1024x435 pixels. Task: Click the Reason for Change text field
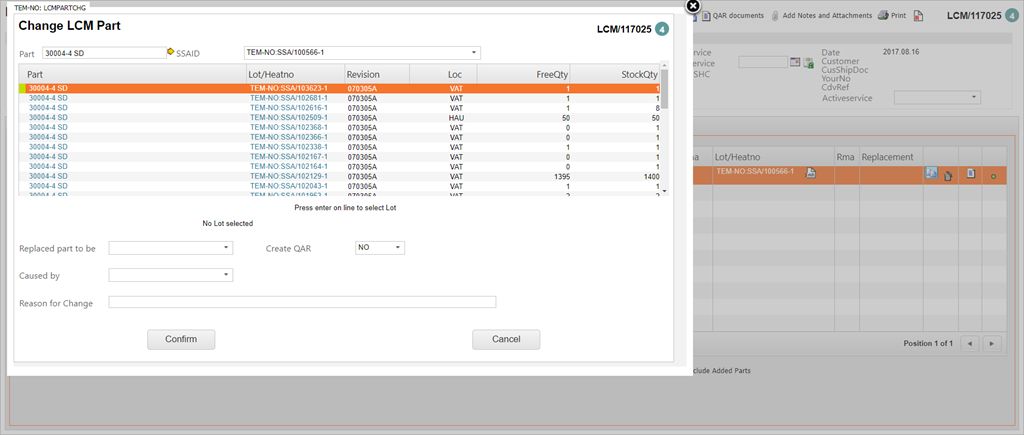pos(302,302)
